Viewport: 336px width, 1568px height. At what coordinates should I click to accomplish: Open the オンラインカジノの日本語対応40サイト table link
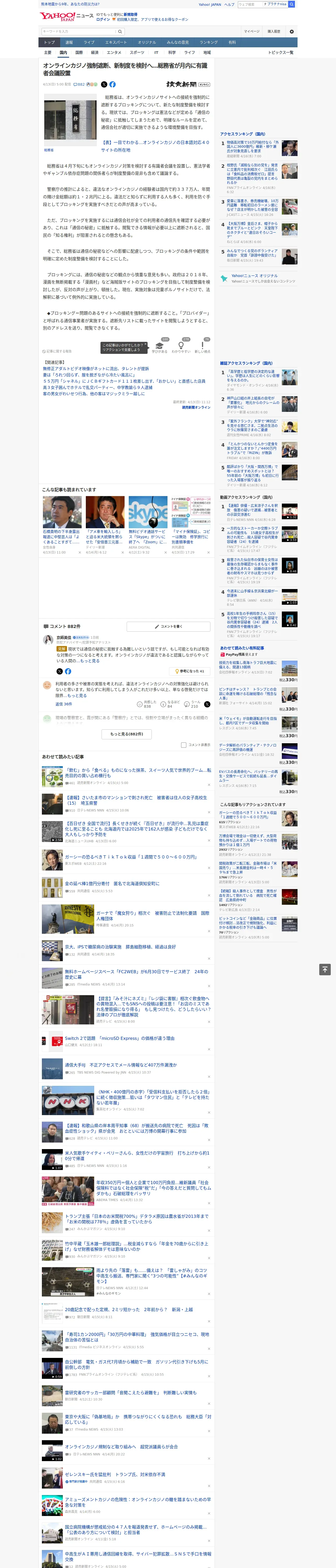(155, 147)
